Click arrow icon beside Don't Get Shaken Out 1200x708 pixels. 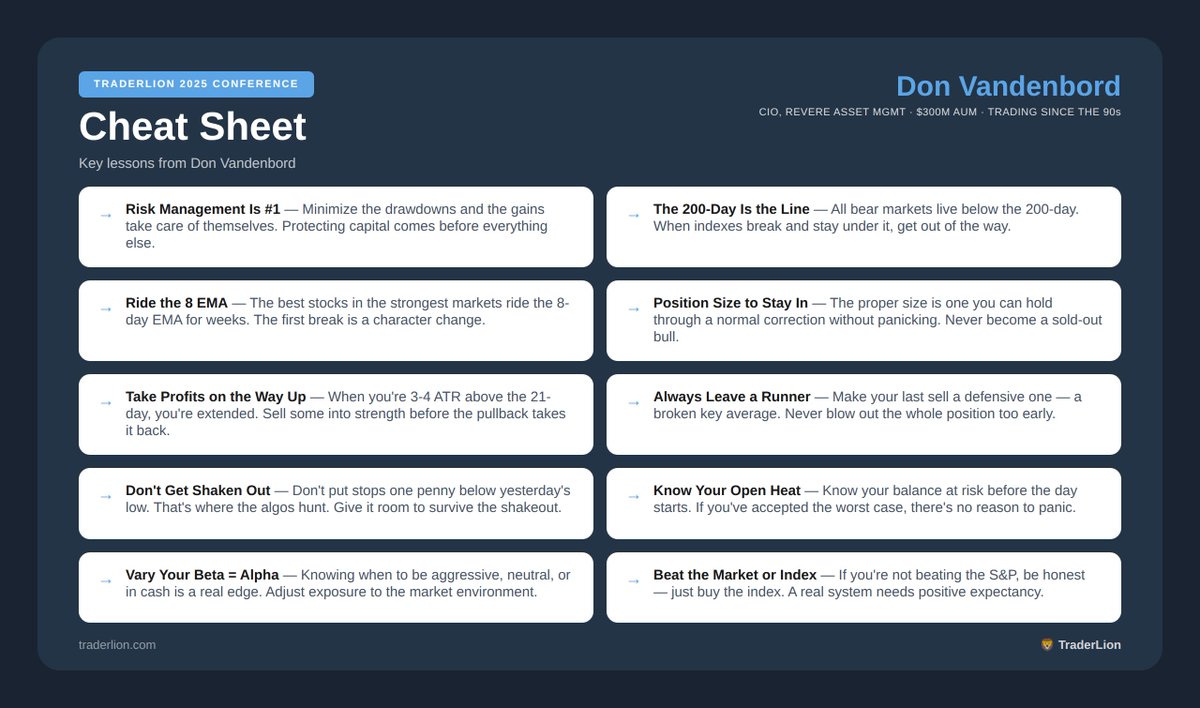(105, 497)
